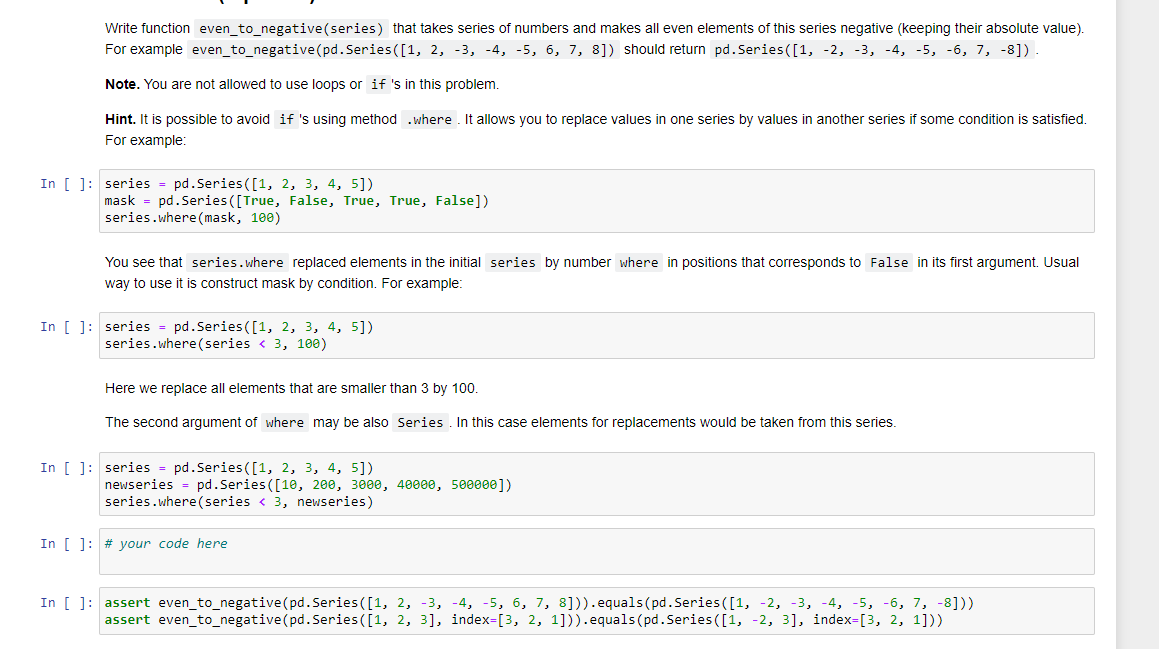Click the inline code even_to_negative(series) in the description
The image size is (1159, 649).
pos(290,28)
